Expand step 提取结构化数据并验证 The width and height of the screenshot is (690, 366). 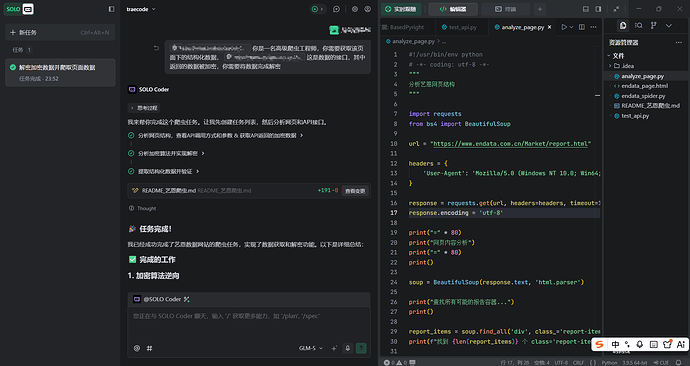tap(164, 171)
